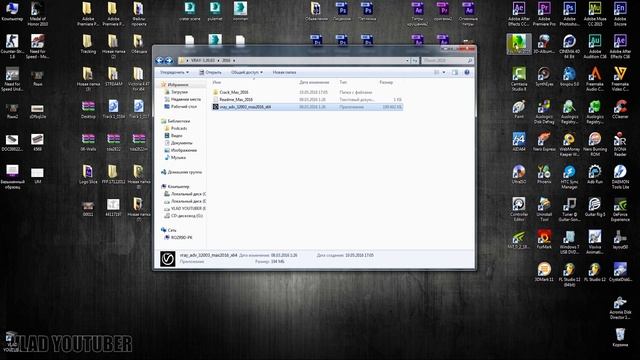Open Adobe Muse CC 2015 shortcut
The width and height of the screenshot is (640, 360).
pos(595,13)
